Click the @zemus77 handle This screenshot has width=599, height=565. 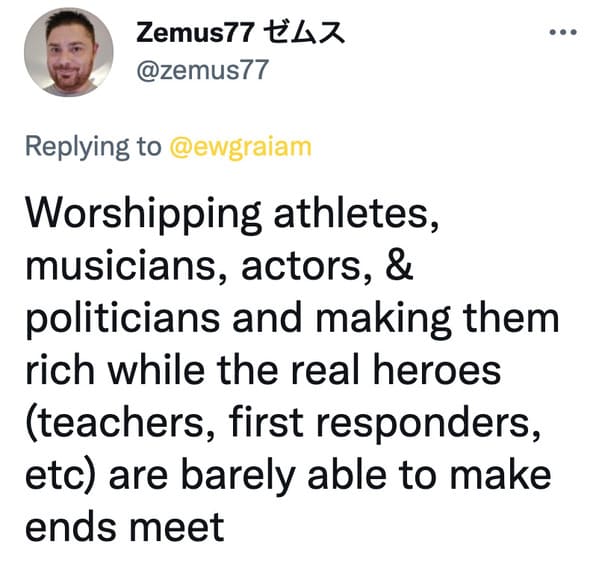point(202,70)
